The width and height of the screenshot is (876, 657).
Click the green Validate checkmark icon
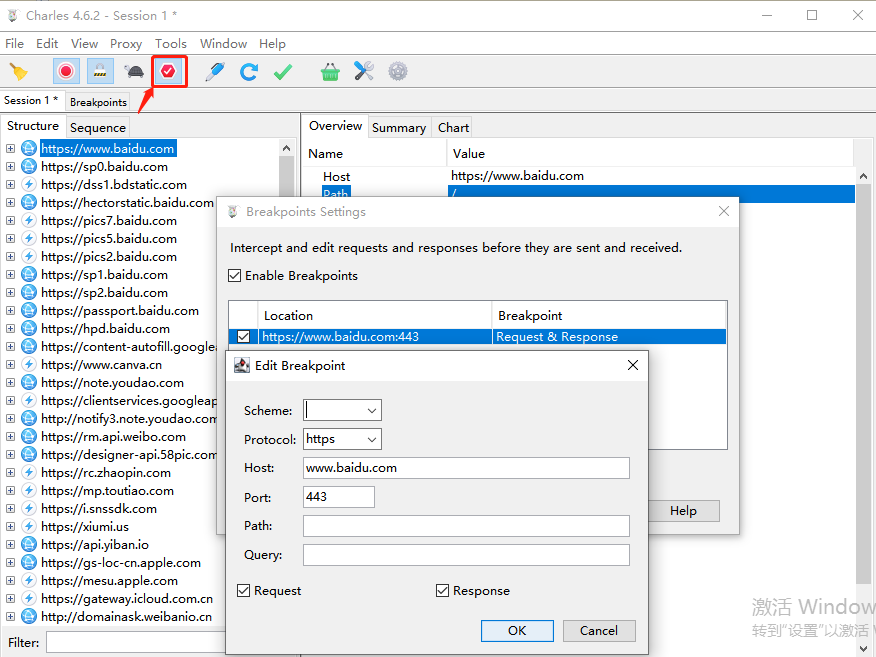point(283,71)
